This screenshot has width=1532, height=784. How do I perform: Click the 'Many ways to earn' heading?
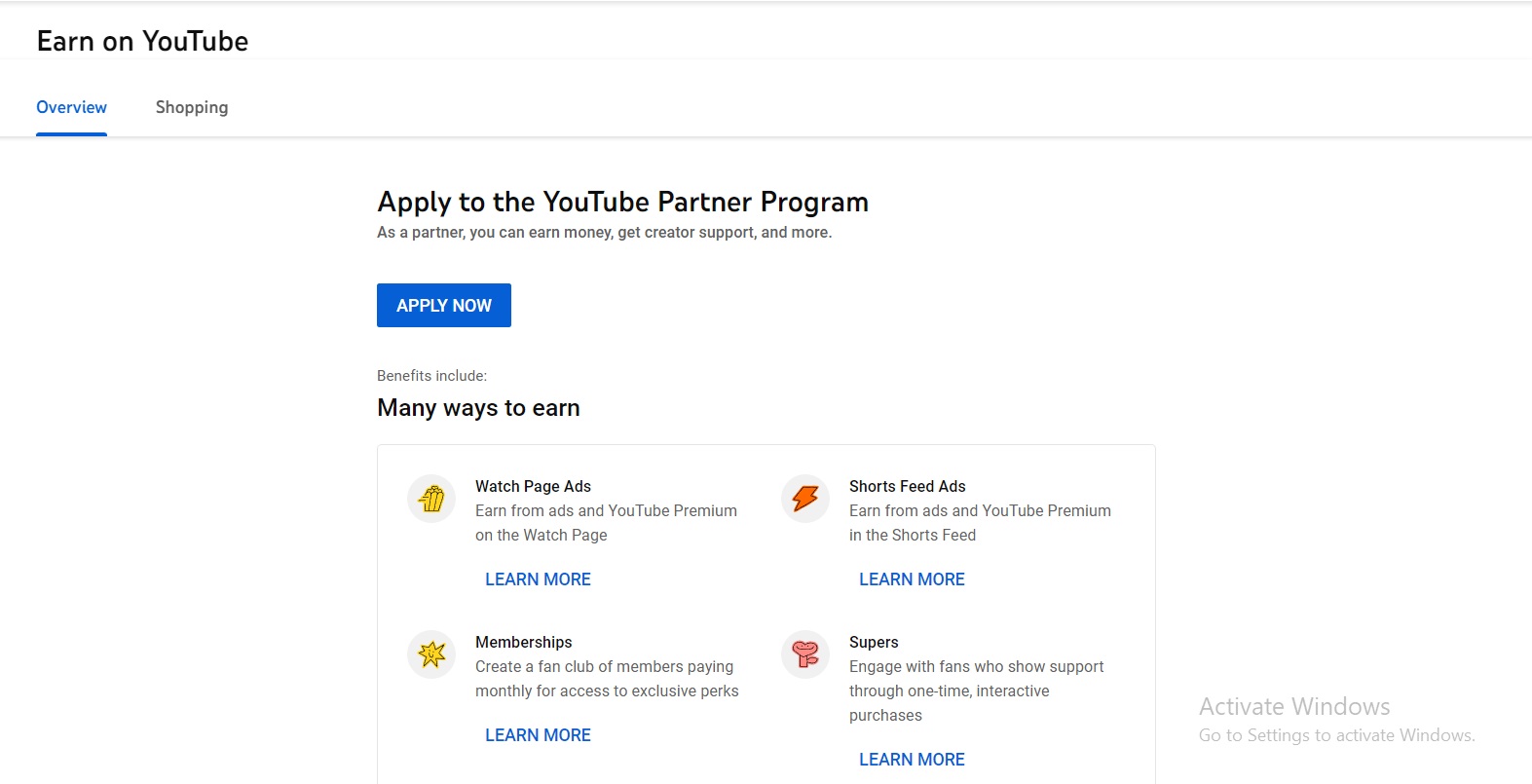click(478, 408)
